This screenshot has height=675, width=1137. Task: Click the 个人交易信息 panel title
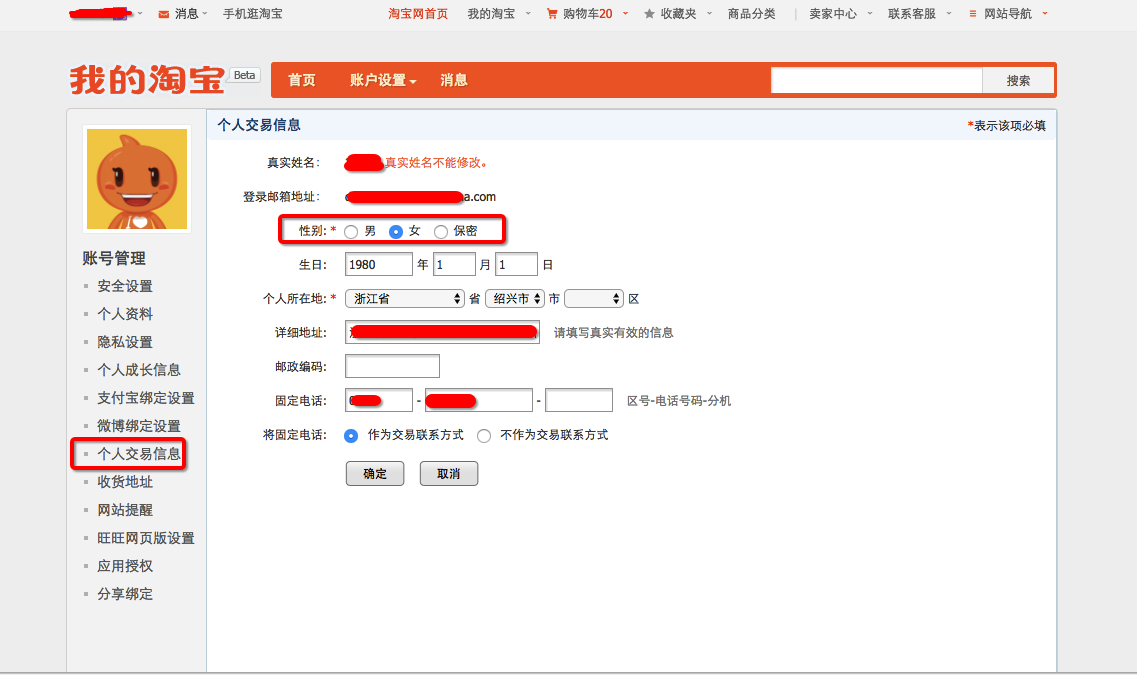click(x=259, y=125)
